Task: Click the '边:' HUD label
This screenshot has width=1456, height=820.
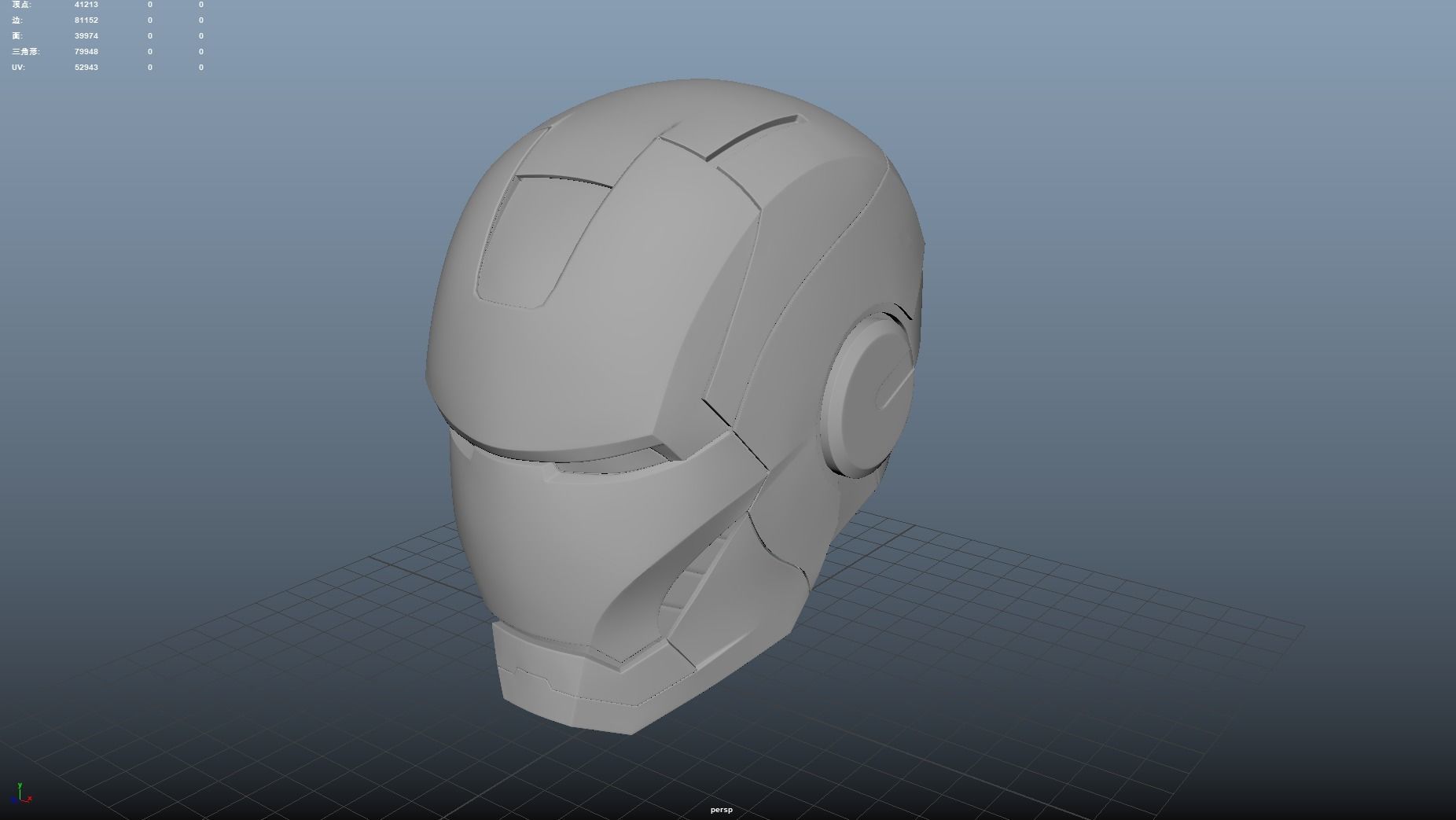Action: click(17, 20)
